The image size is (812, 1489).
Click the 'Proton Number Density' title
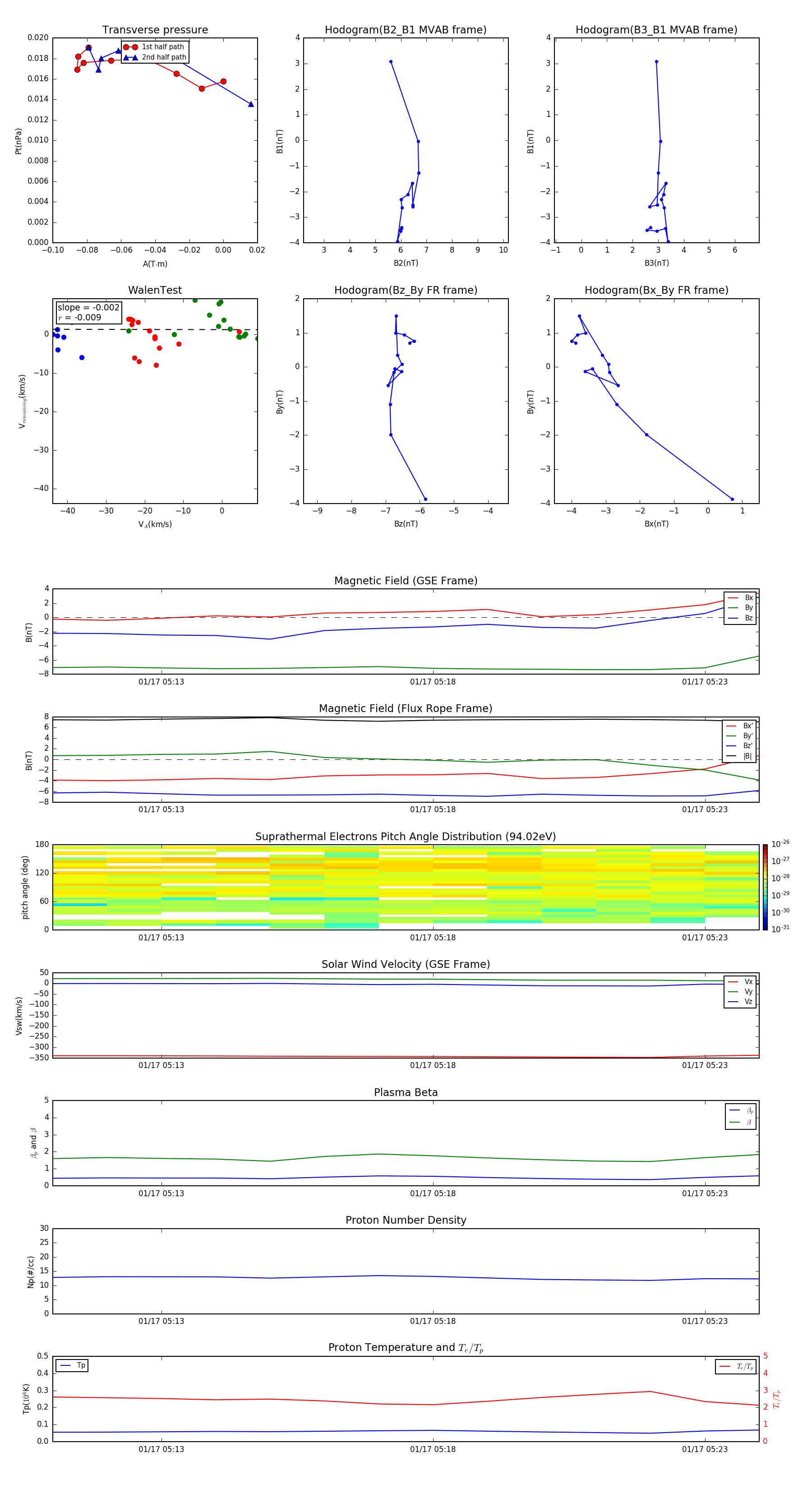point(406,1220)
